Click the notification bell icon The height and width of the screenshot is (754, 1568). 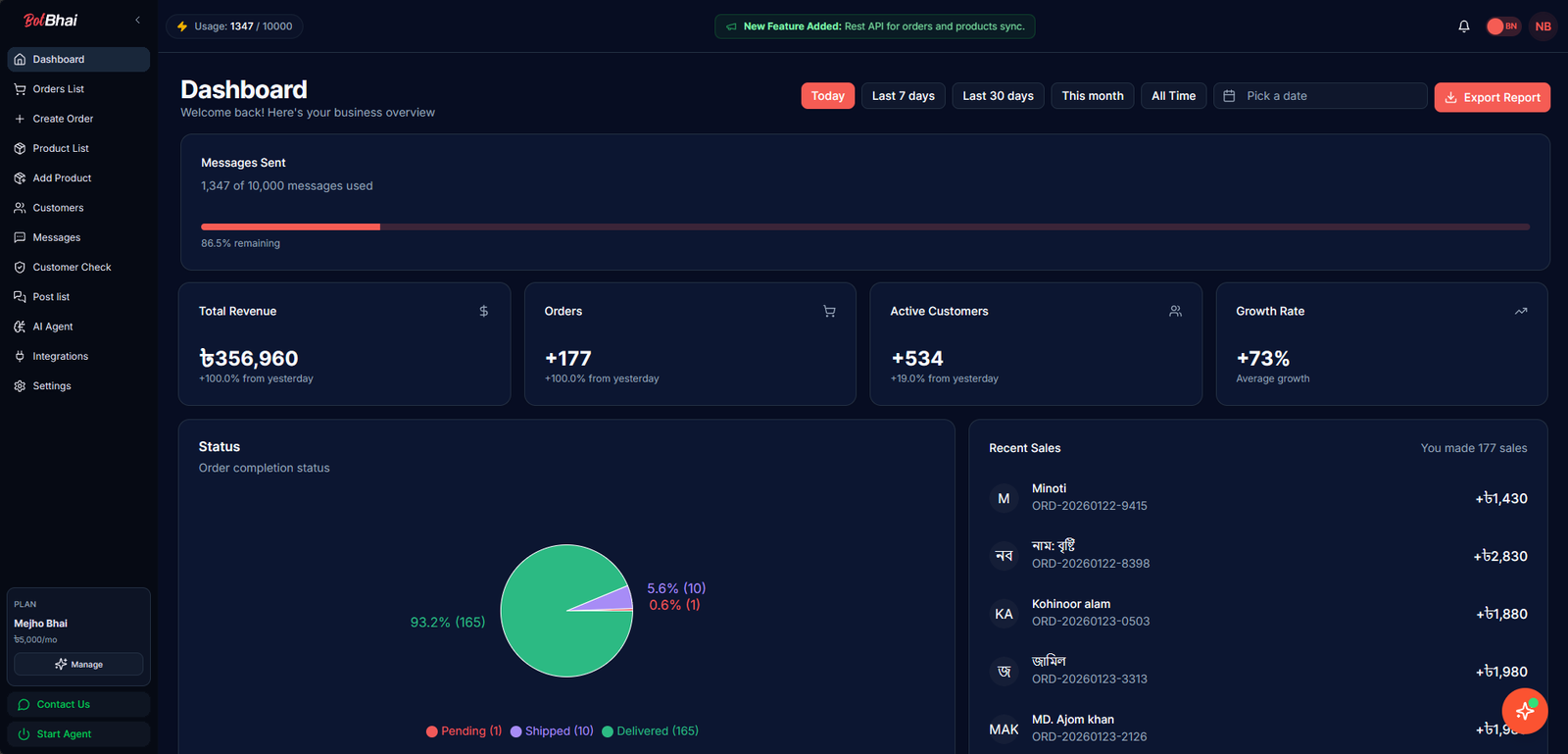coord(1463,26)
